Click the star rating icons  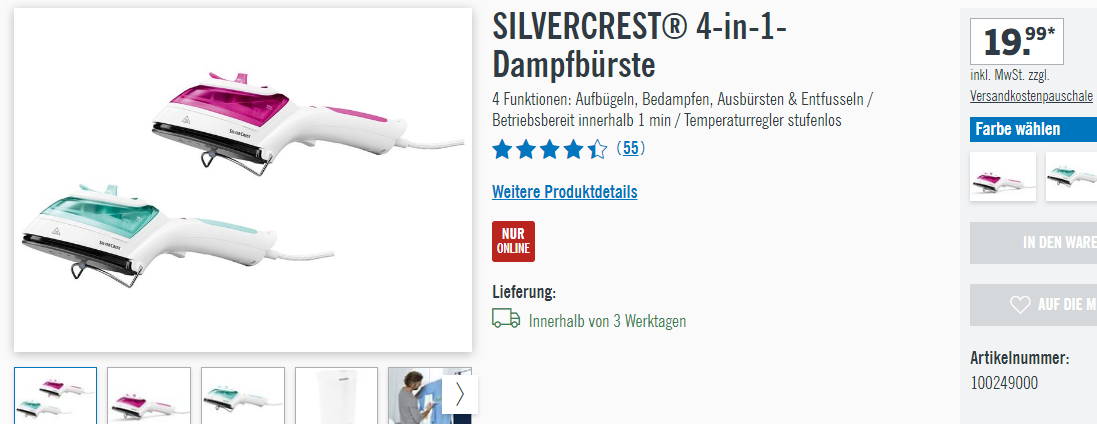[549, 149]
